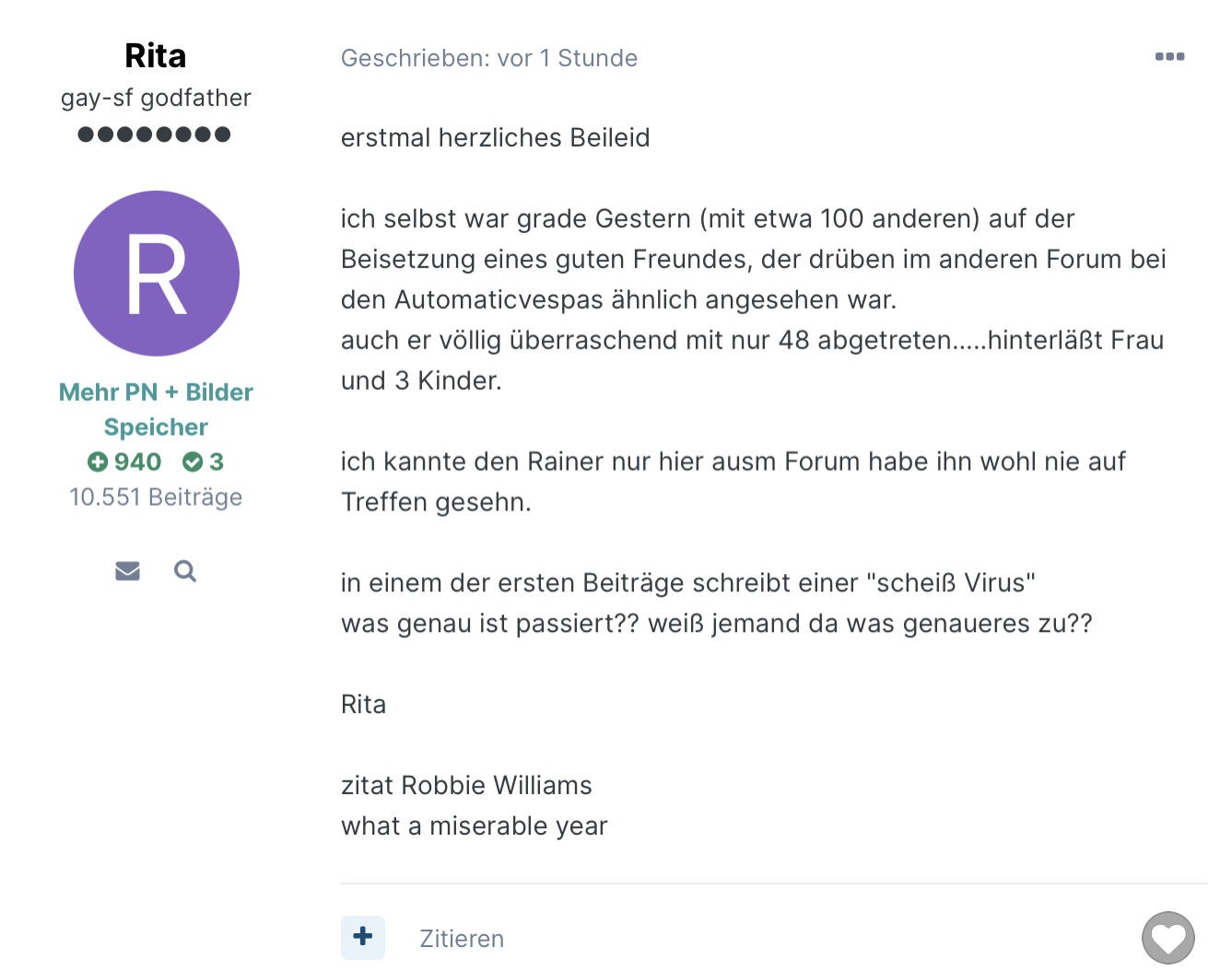Click the reputation number 940
The height and width of the screenshot is (971, 1232).
[137, 462]
